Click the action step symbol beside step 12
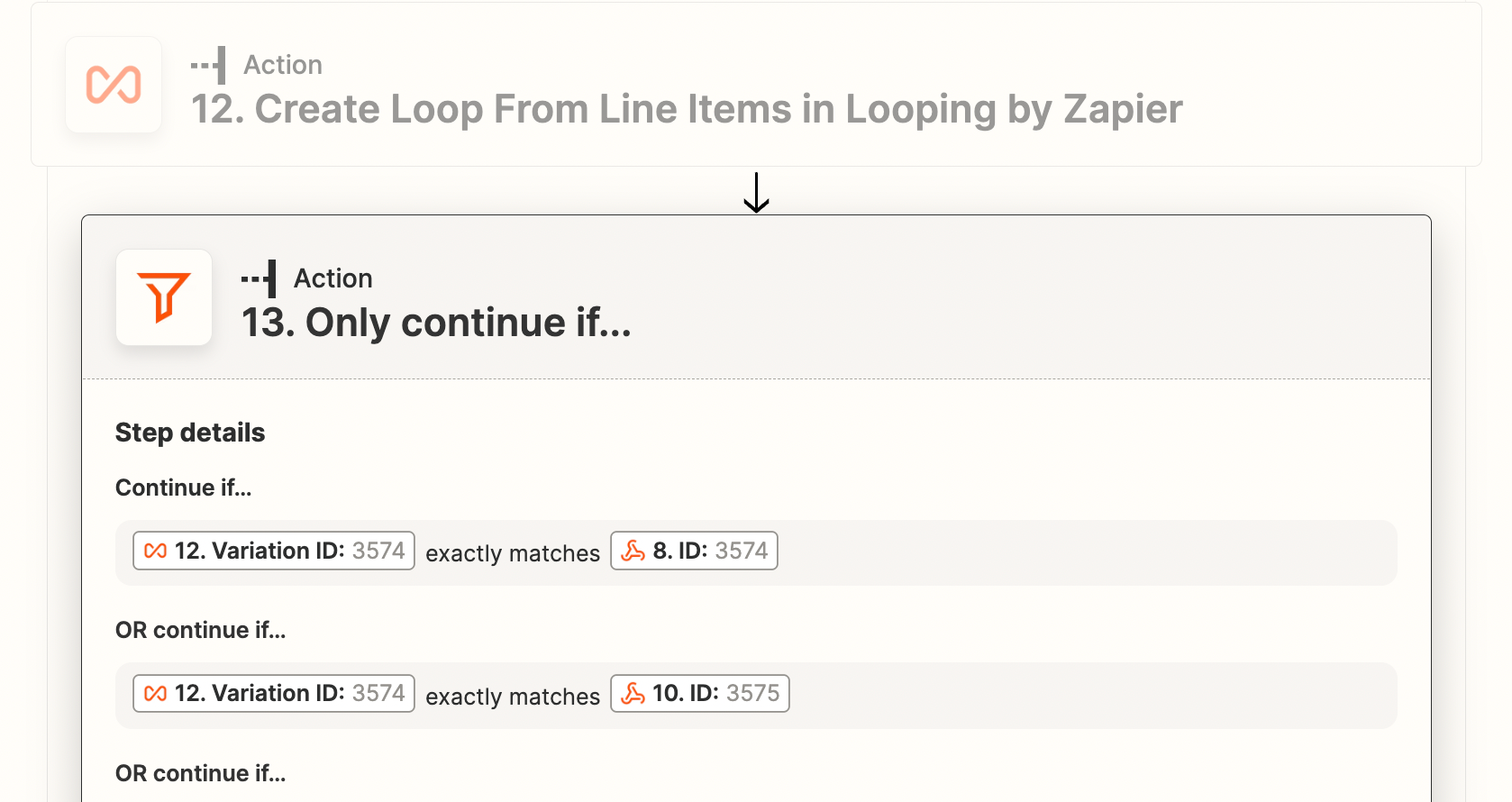This screenshot has height=802, width=1512. click(208, 65)
